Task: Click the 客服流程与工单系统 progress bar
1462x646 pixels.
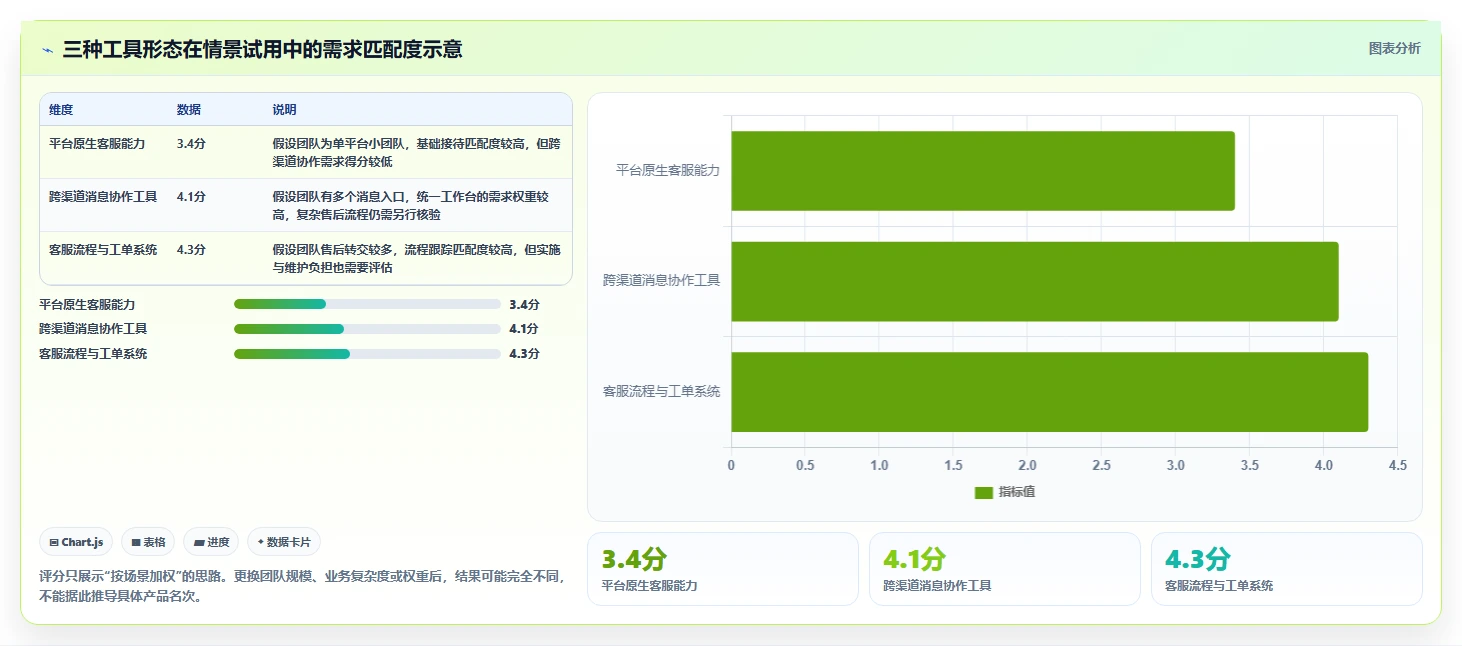Action: [367, 354]
